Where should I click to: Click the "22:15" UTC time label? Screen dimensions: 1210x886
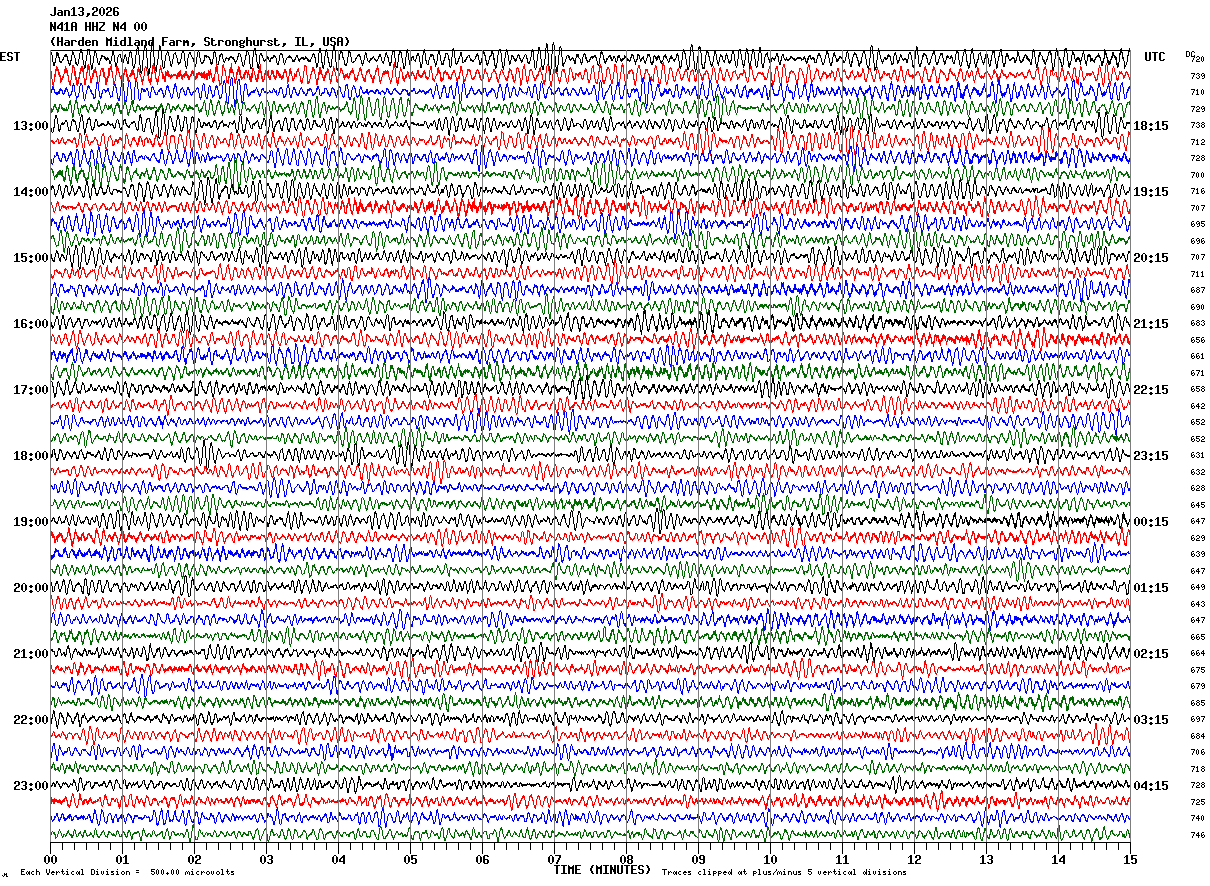pos(1151,390)
